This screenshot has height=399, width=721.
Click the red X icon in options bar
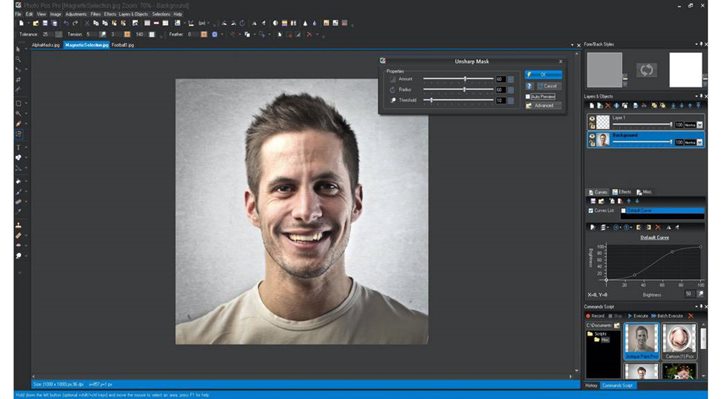pyautogui.click(x=309, y=34)
